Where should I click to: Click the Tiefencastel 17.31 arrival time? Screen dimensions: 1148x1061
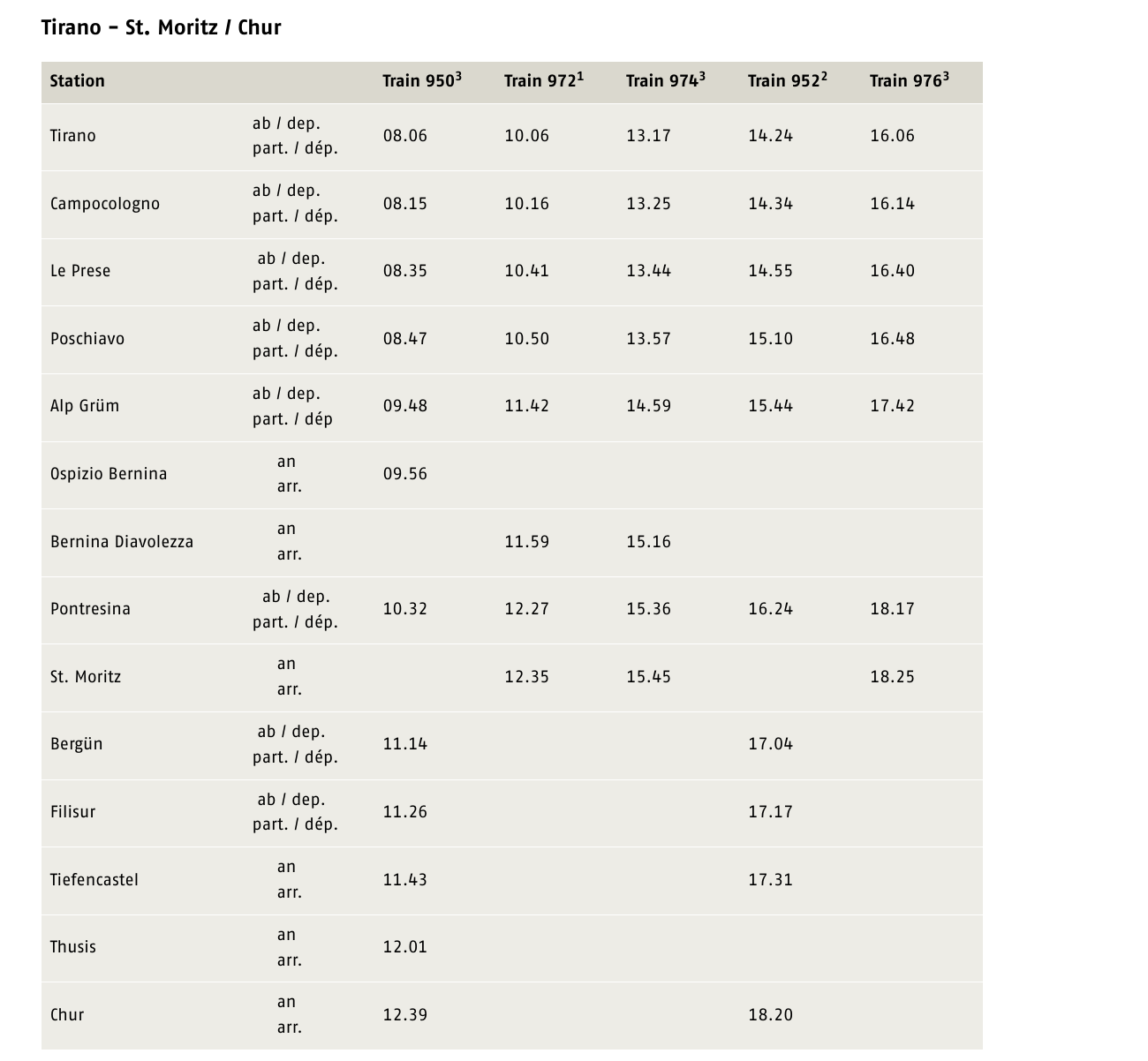pos(771,880)
